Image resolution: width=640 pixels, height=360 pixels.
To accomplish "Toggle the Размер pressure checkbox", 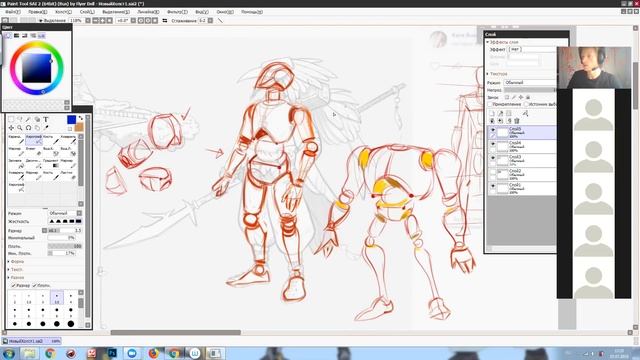I will 13,285.
